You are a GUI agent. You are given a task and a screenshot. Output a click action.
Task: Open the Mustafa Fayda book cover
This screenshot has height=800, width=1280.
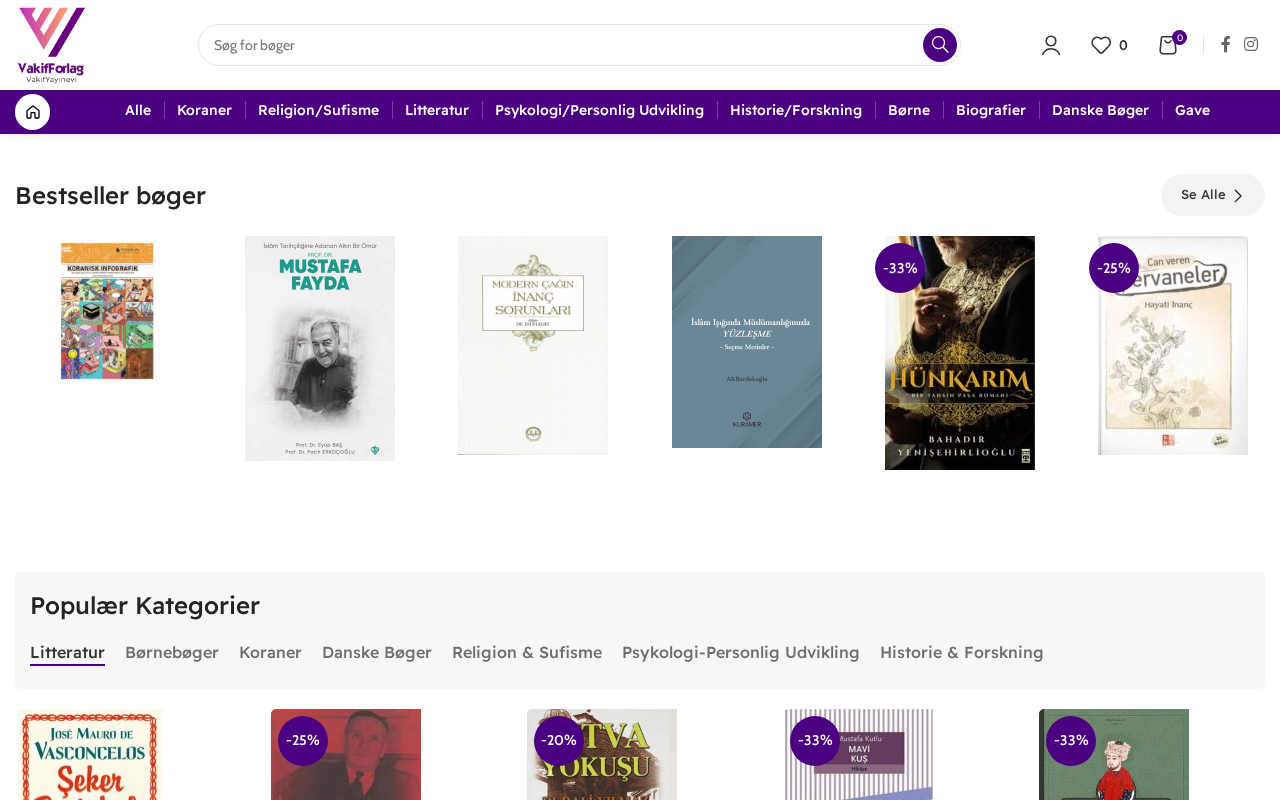point(320,349)
